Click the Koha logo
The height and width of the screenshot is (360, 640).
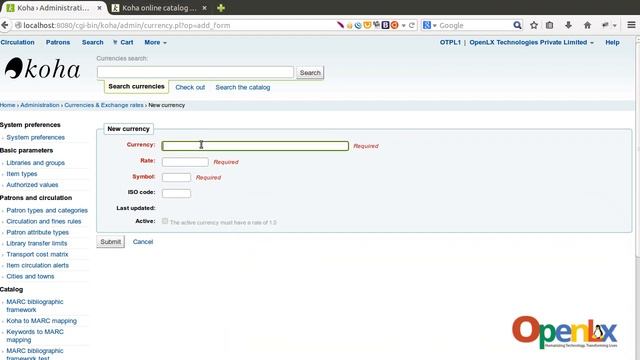click(42, 68)
